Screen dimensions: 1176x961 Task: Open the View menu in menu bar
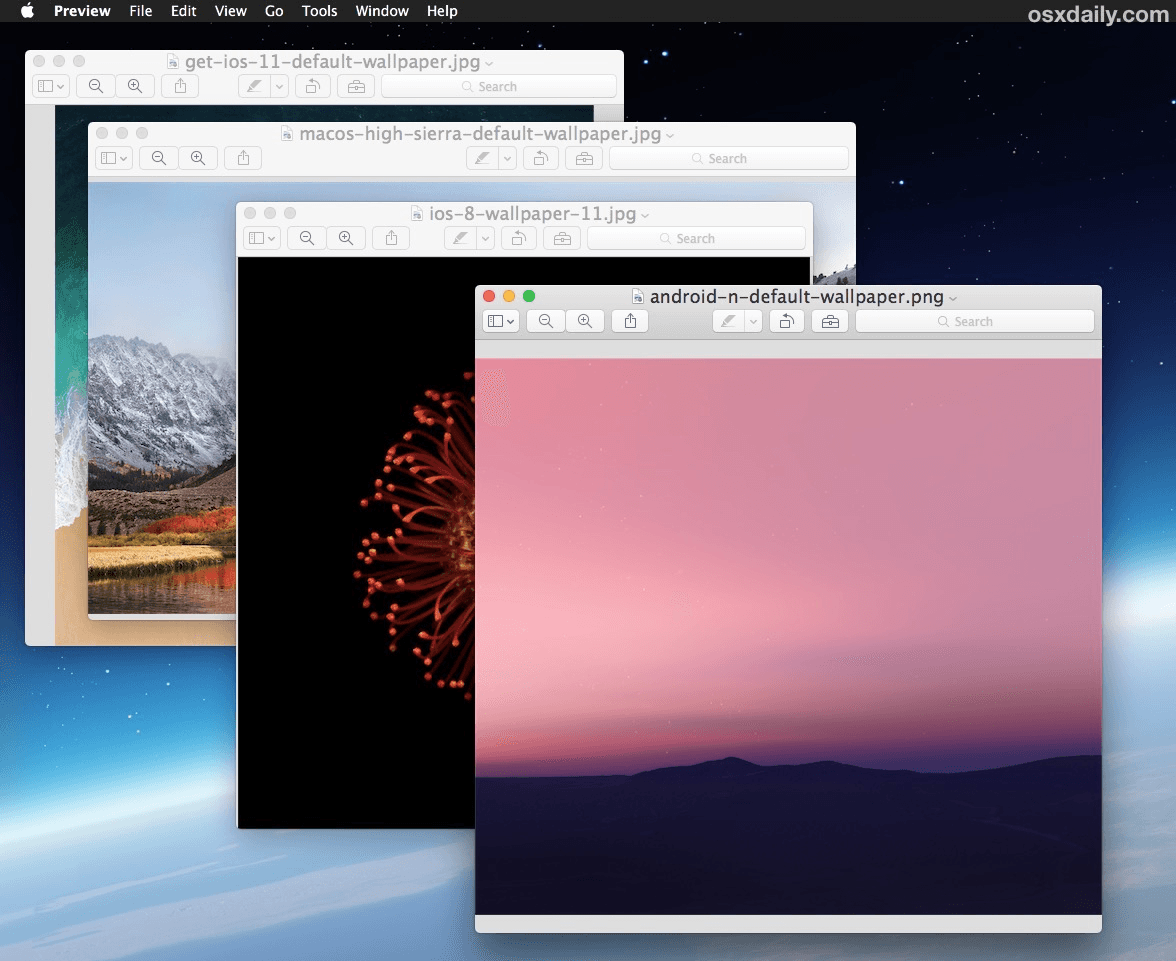pyautogui.click(x=231, y=11)
